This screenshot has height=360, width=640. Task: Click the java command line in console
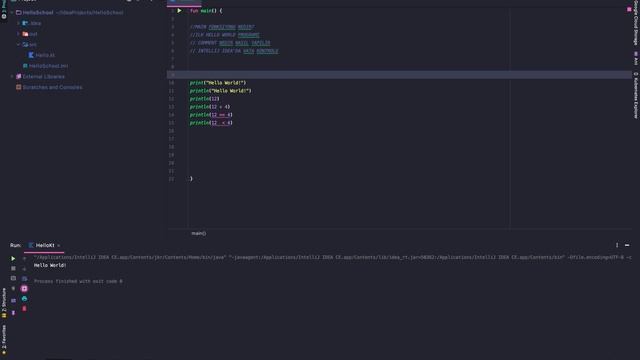pyautogui.click(x=332, y=258)
